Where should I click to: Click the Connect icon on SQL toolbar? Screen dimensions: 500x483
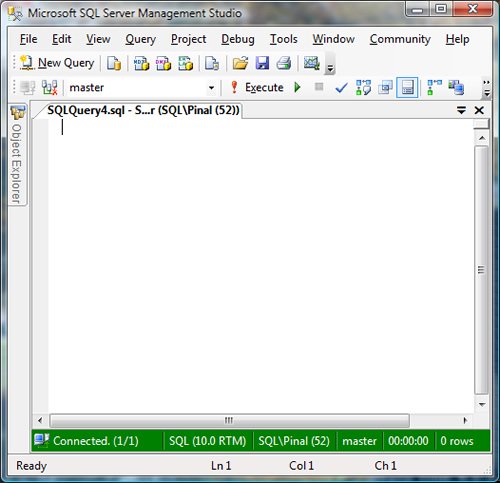28,88
